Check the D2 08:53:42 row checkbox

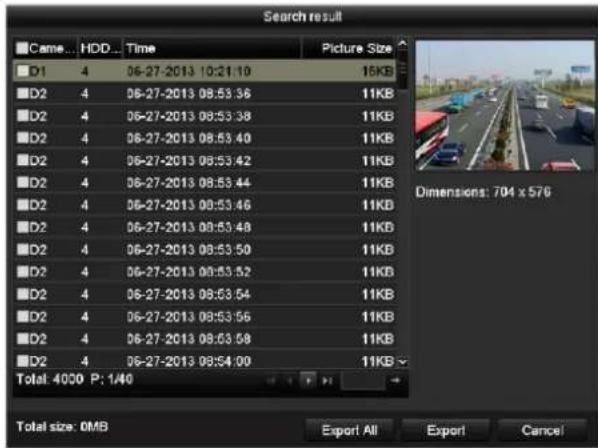coord(23,160)
